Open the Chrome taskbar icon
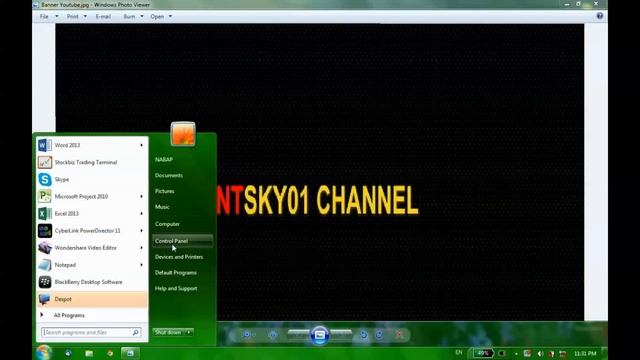 (x=110, y=353)
